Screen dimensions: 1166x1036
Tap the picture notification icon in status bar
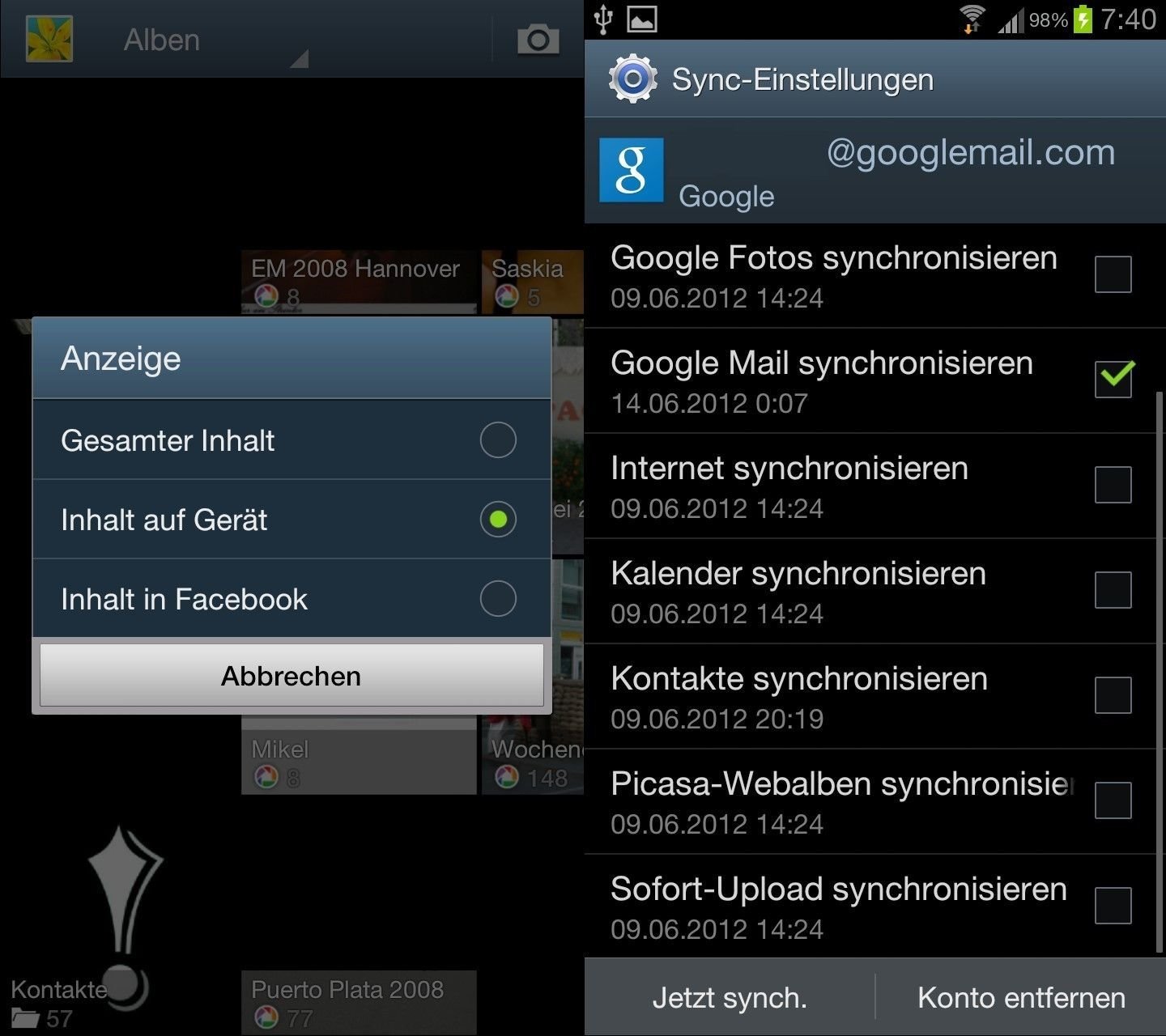[x=642, y=19]
